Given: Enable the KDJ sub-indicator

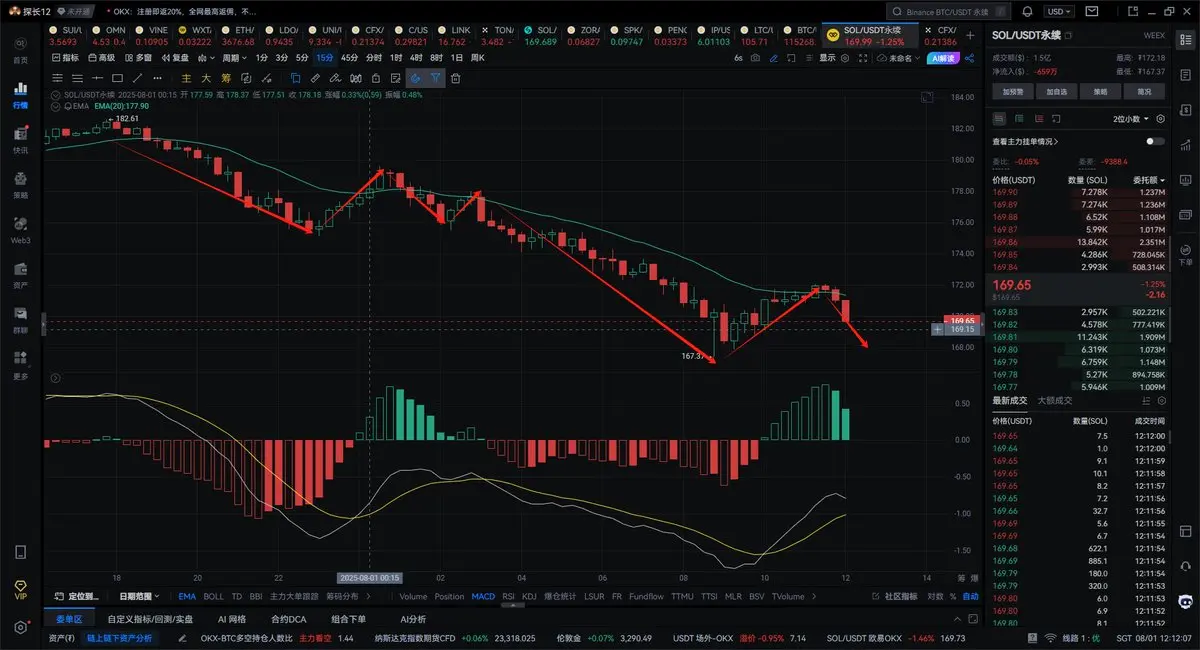Looking at the screenshot, I should (529, 596).
